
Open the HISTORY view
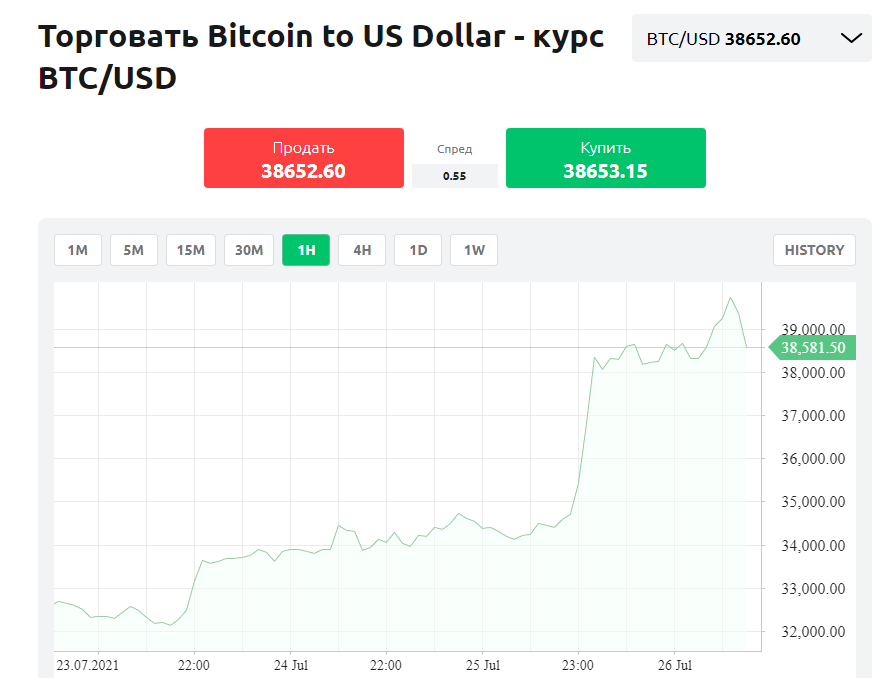coord(815,250)
